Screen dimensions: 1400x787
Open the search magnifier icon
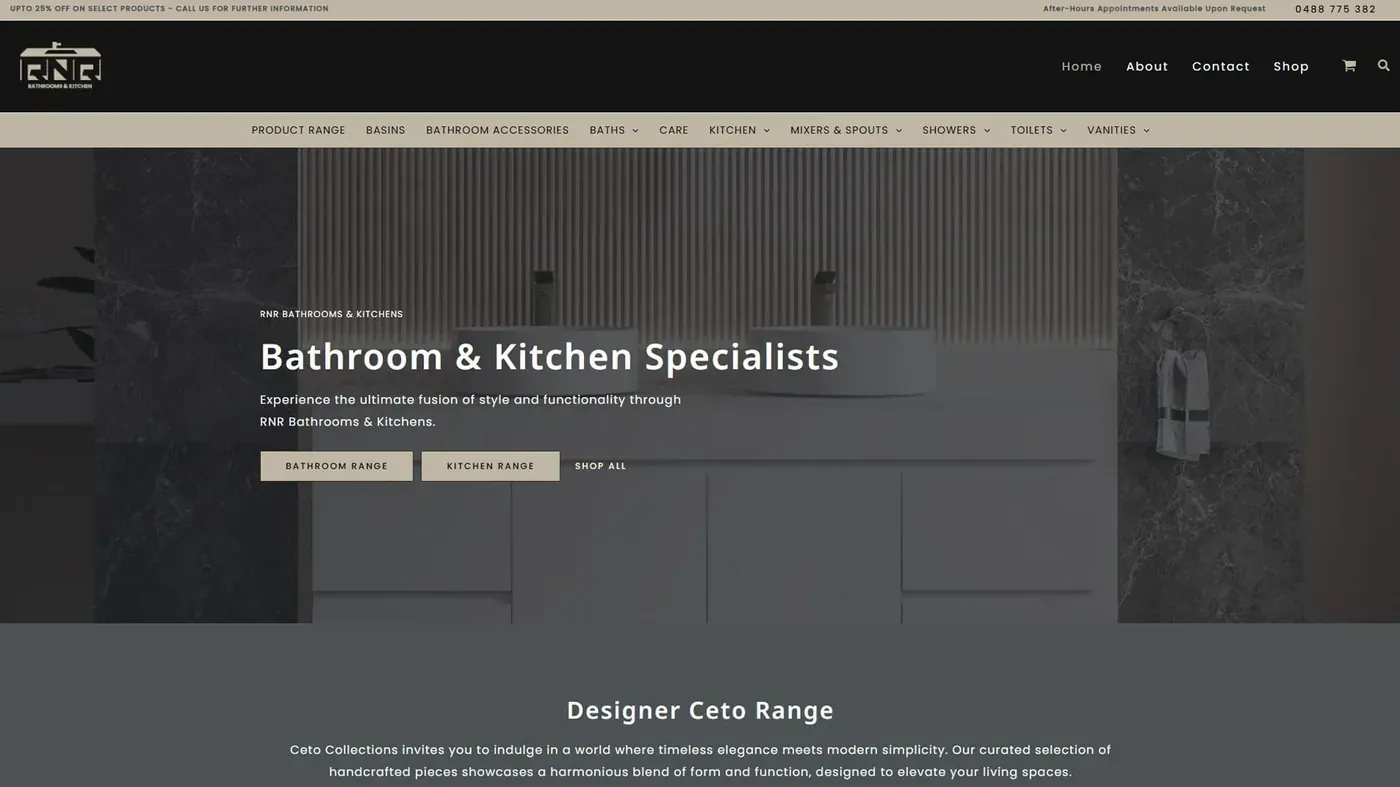point(1384,65)
